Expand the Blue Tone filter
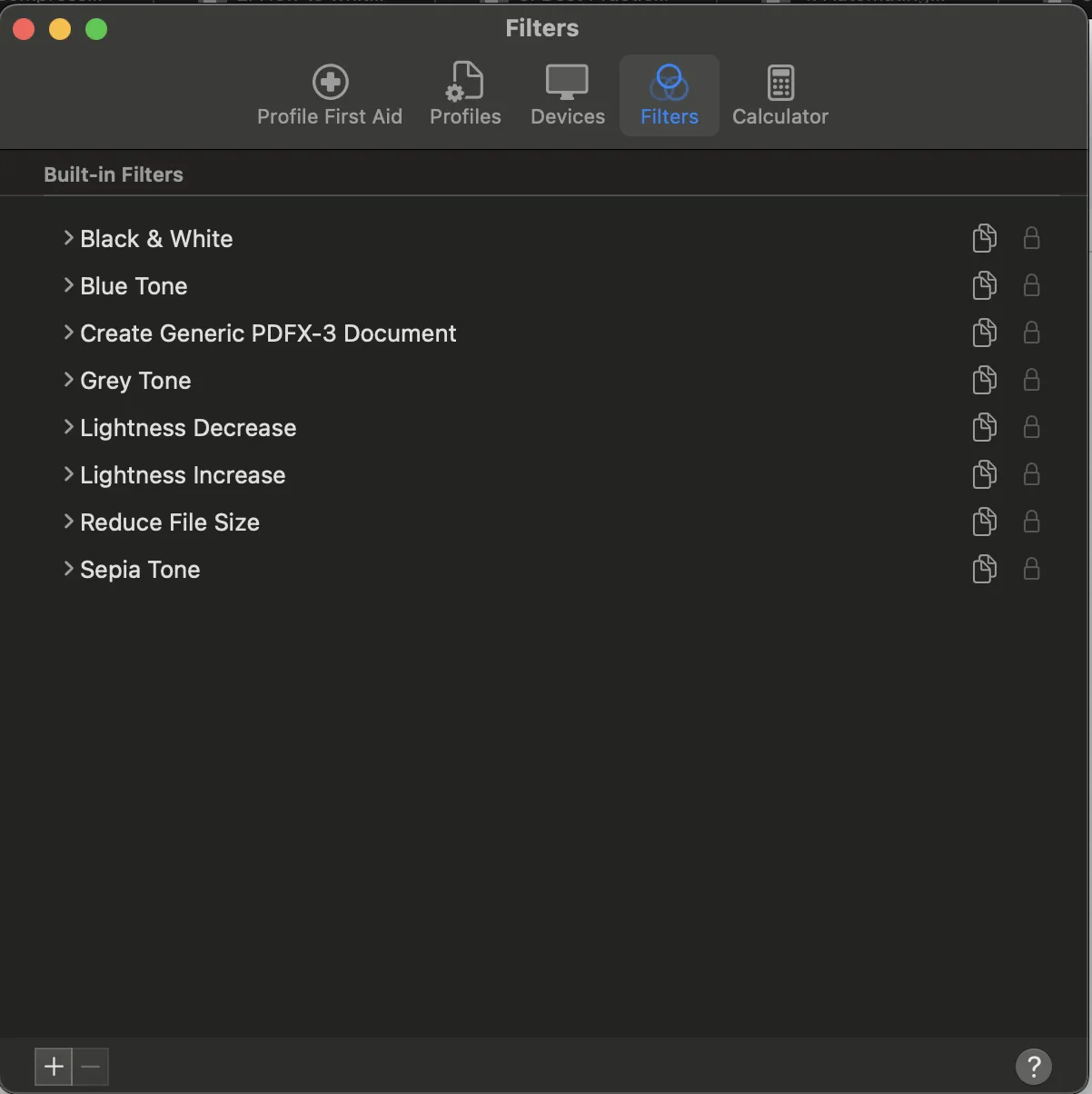1092x1094 pixels. [68, 285]
